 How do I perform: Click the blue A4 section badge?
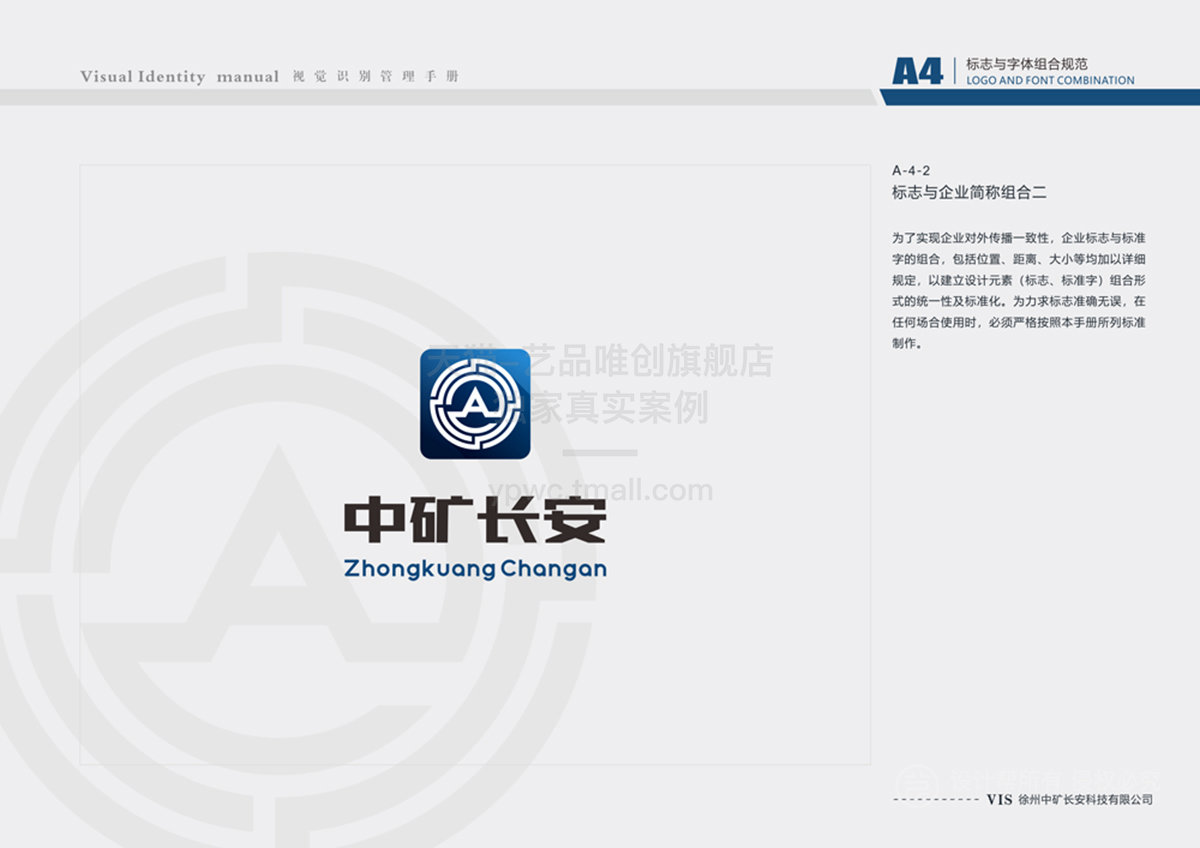tap(917, 71)
